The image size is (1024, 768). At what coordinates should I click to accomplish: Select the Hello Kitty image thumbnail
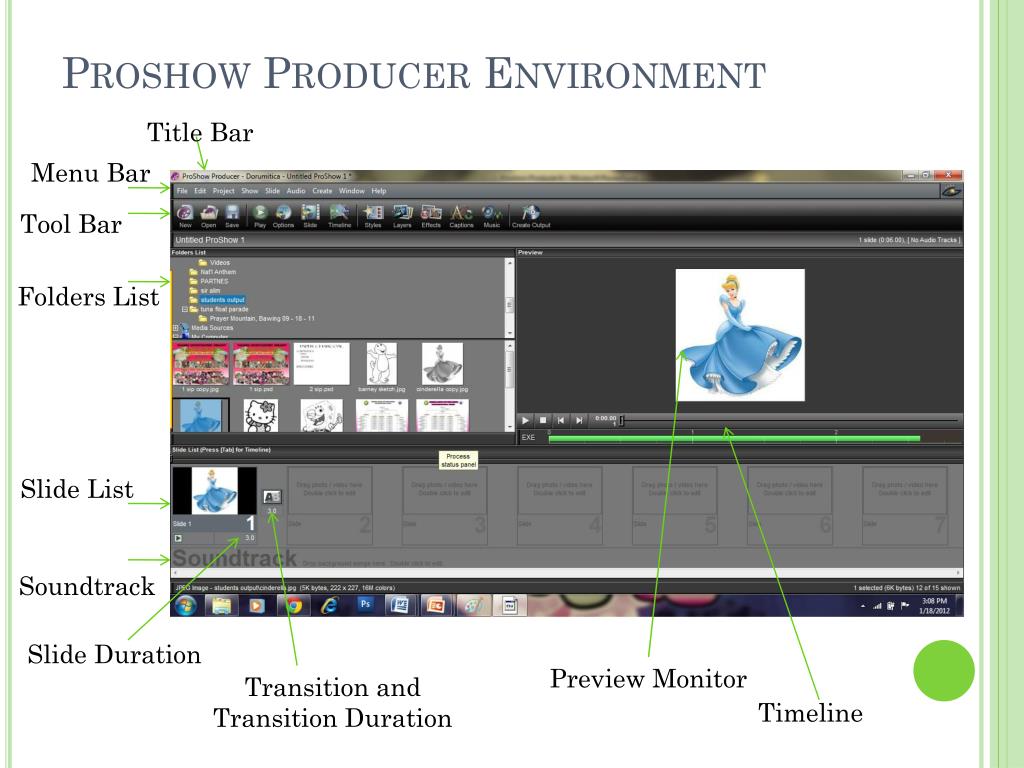coord(261,415)
